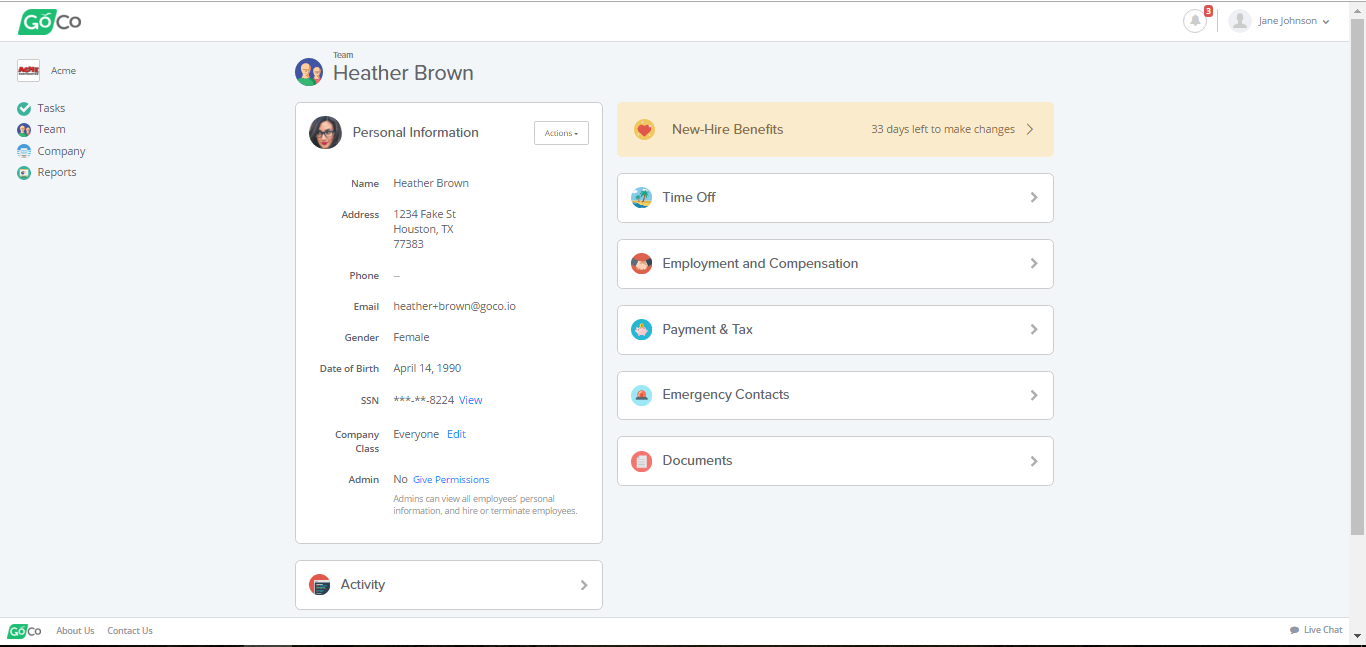
Task: Click the Give Permissions link
Action: [451, 480]
